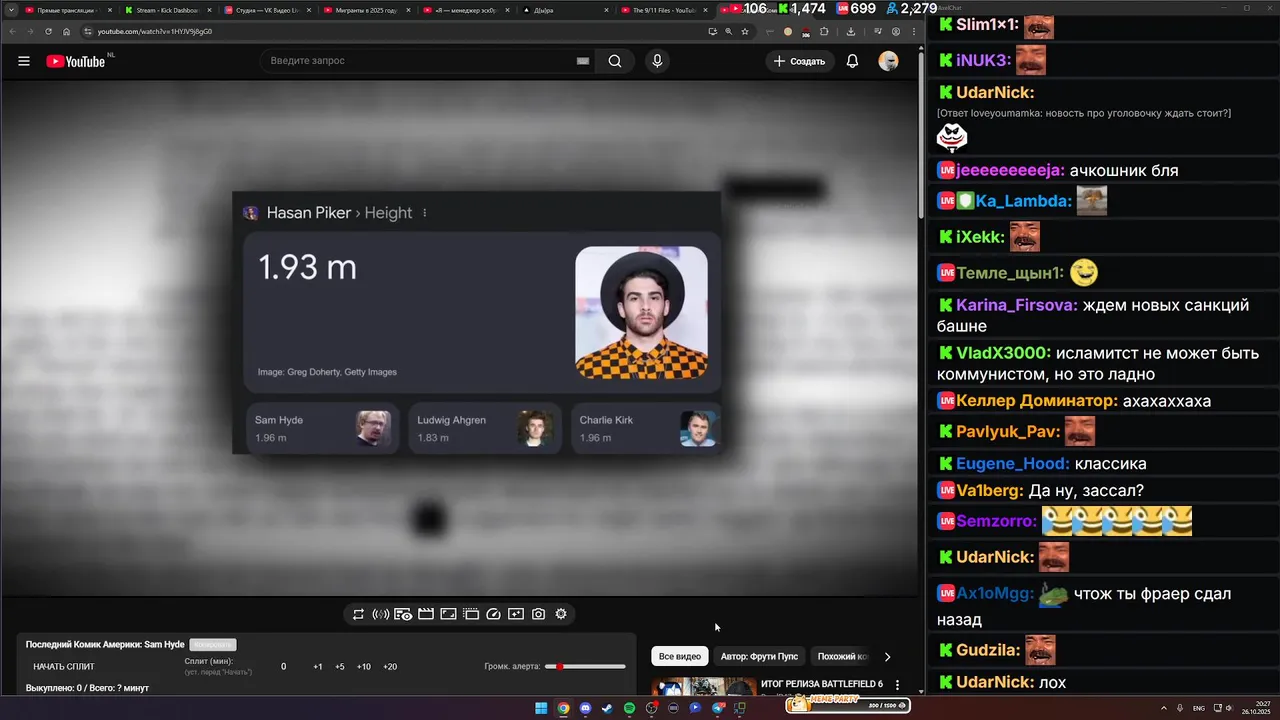This screenshot has width=1280, height=720.
Task: Click username VladX3000 in chat
Action: tap(1003, 353)
